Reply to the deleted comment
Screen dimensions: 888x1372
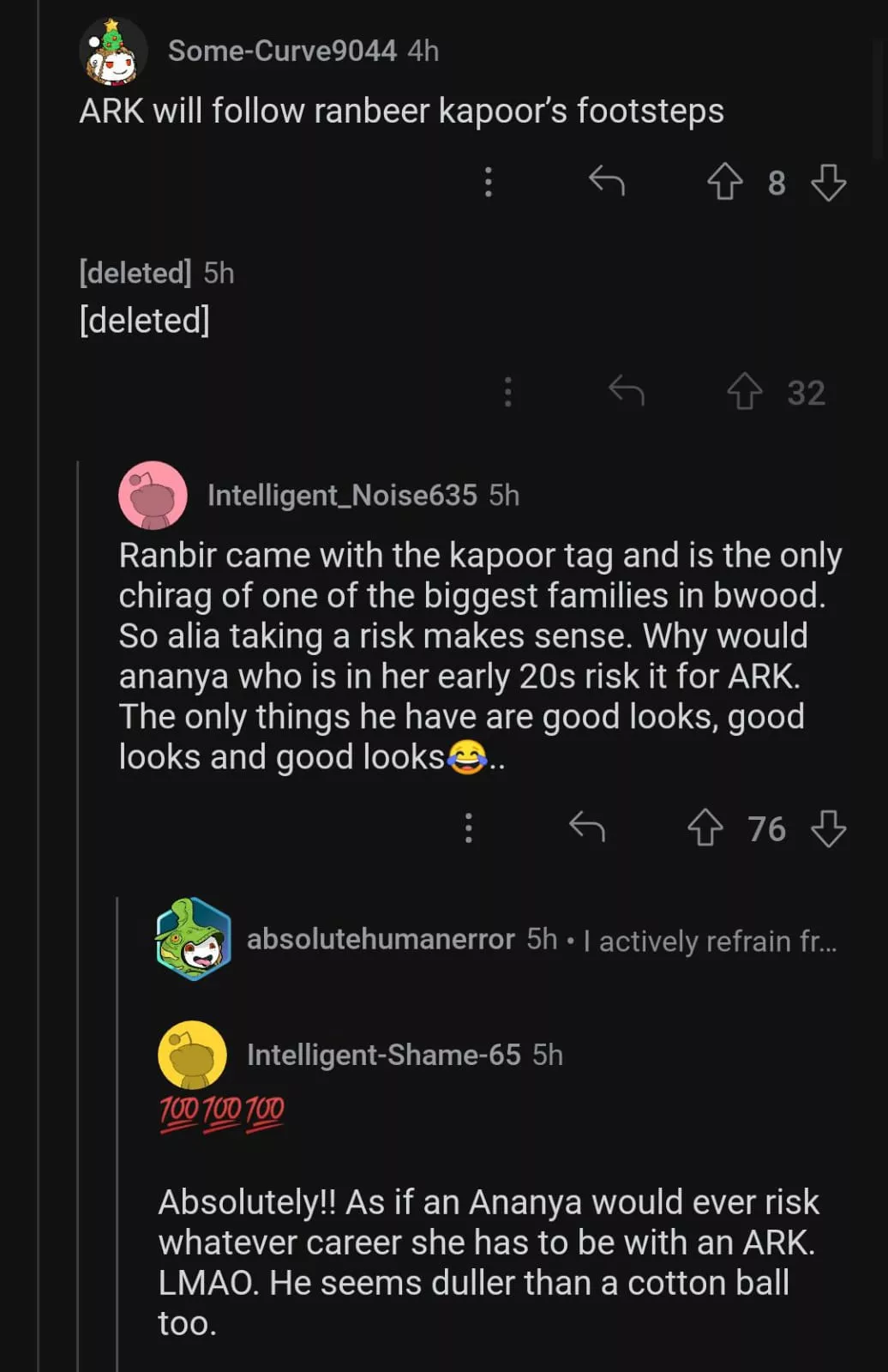point(627,392)
